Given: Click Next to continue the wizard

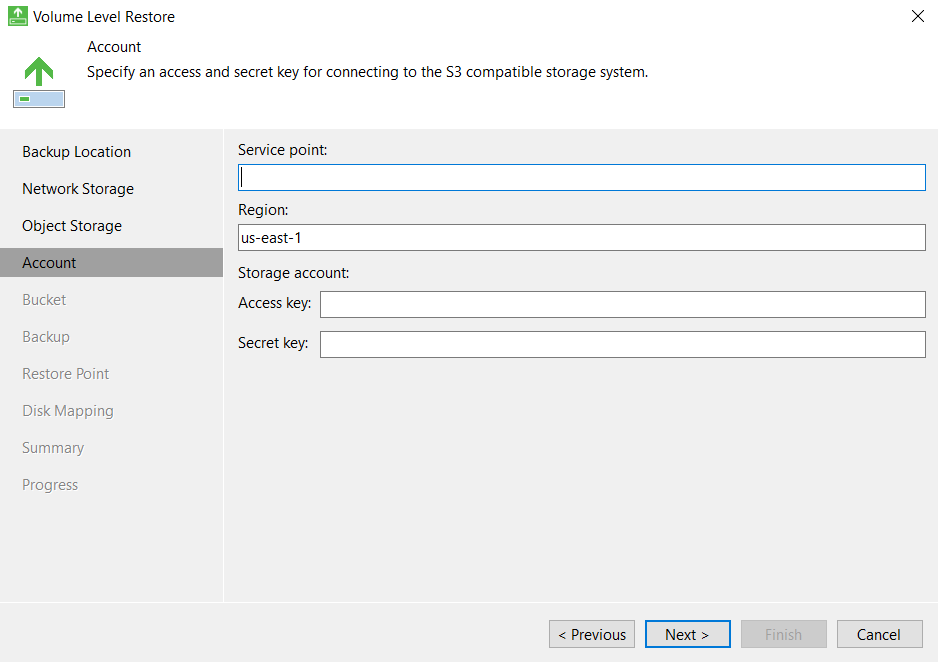Looking at the screenshot, I should click(687, 634).
